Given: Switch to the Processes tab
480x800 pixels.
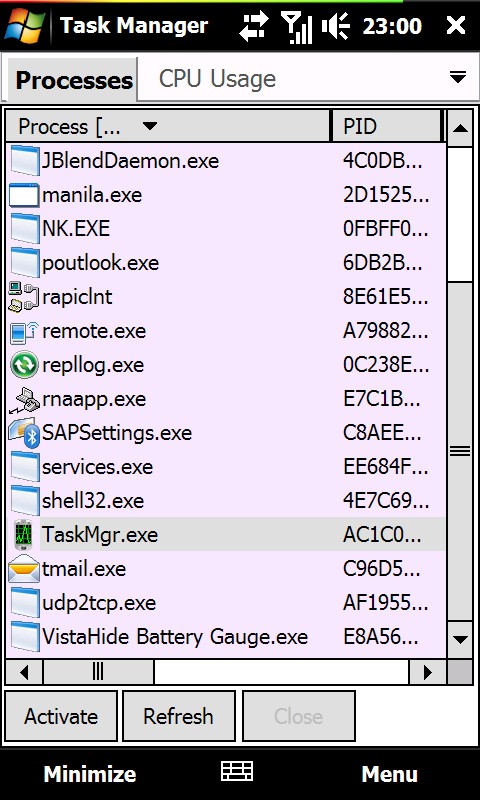Looking at the screenshot, I should (71, 80).
